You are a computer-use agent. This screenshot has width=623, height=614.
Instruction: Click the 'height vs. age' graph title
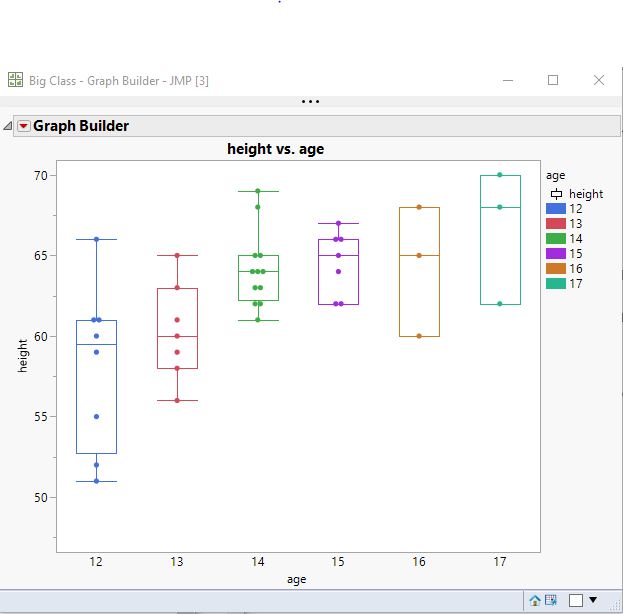[x=276, y=149]
